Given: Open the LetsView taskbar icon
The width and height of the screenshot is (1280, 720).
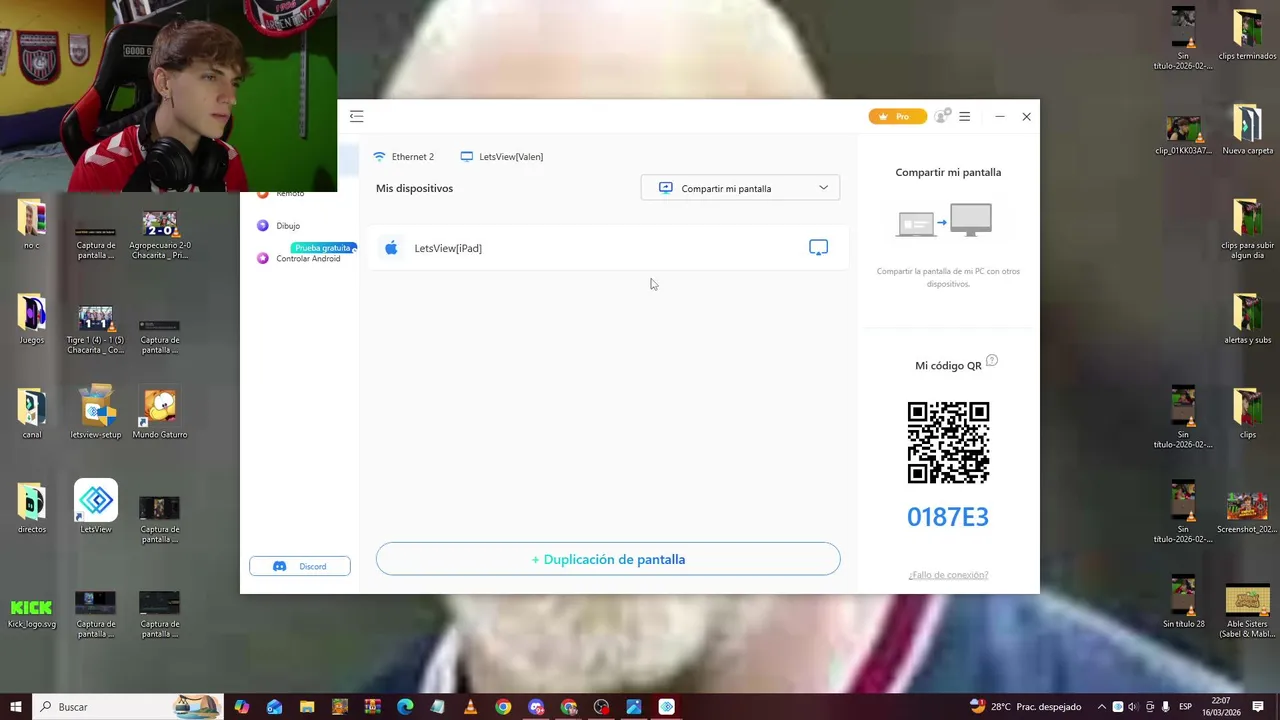Looking at the screenshot, I should point(667,707).
